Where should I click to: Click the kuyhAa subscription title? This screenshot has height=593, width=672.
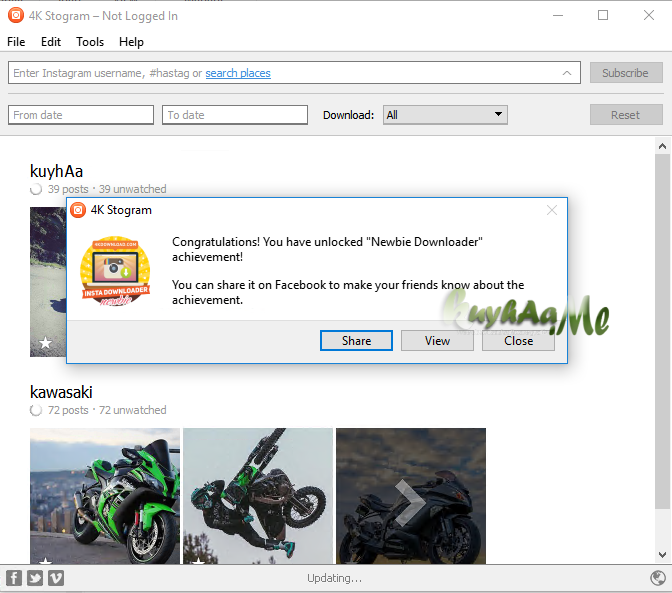click(56, 171)
